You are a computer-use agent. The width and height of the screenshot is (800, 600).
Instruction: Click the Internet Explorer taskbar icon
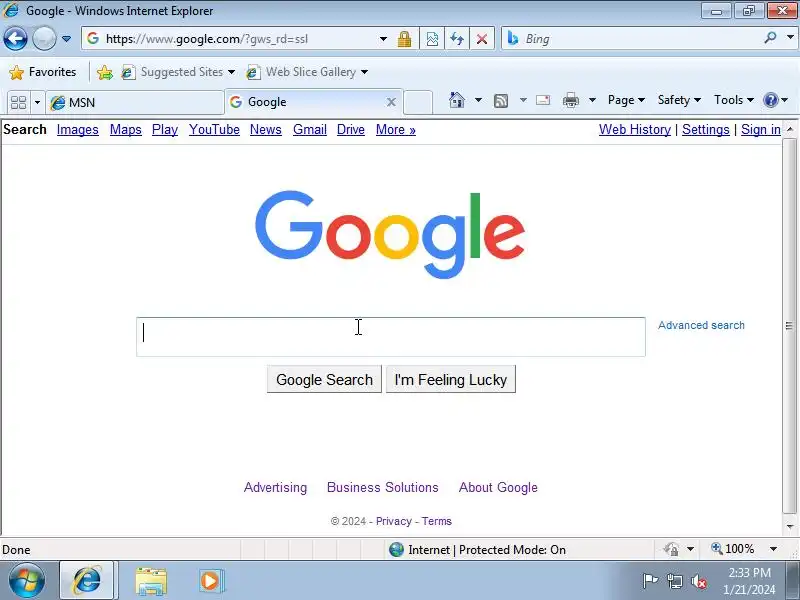click(88, 581)
